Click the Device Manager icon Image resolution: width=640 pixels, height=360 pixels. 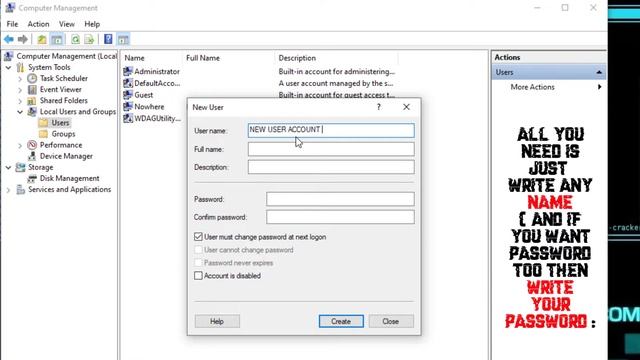(32, 156)
